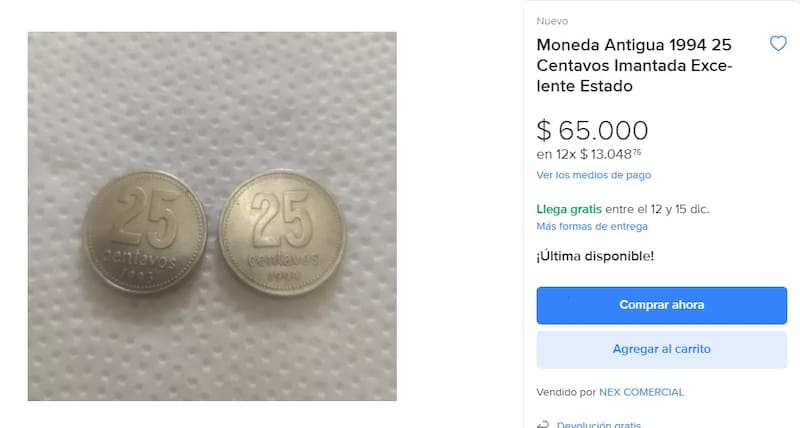Open the Más formas de entrega link
Screen dimensions: 800x428
(x=592, y=226)
